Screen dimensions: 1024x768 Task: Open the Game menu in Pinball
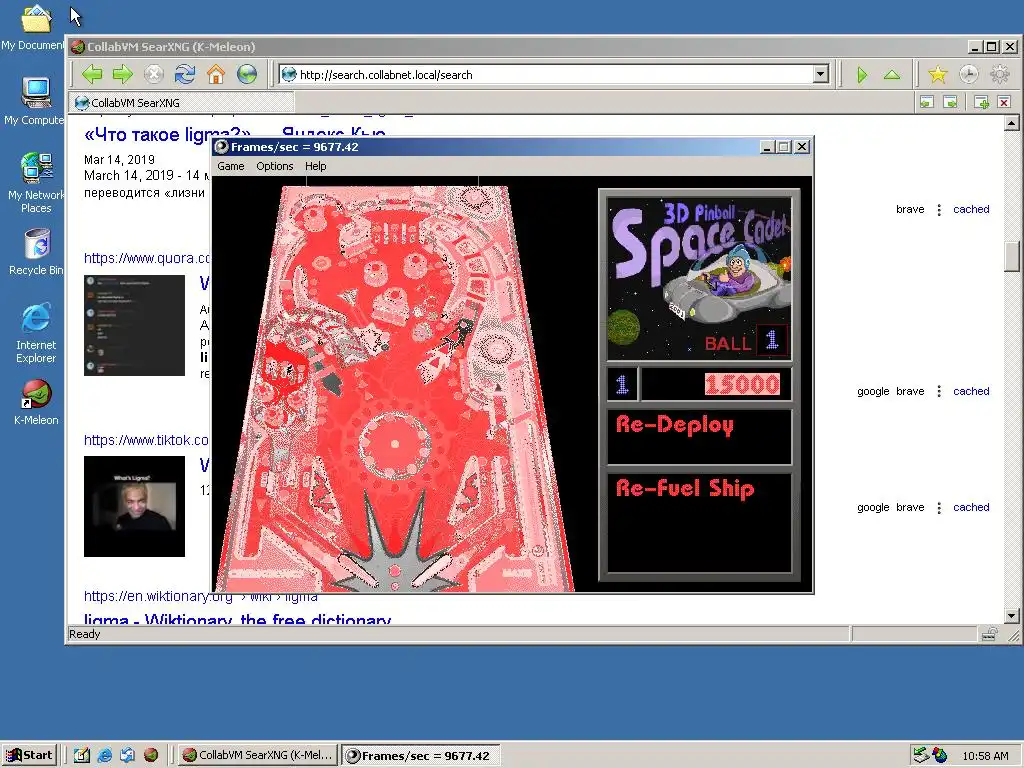pyautogui.click(x=231, y=166)
